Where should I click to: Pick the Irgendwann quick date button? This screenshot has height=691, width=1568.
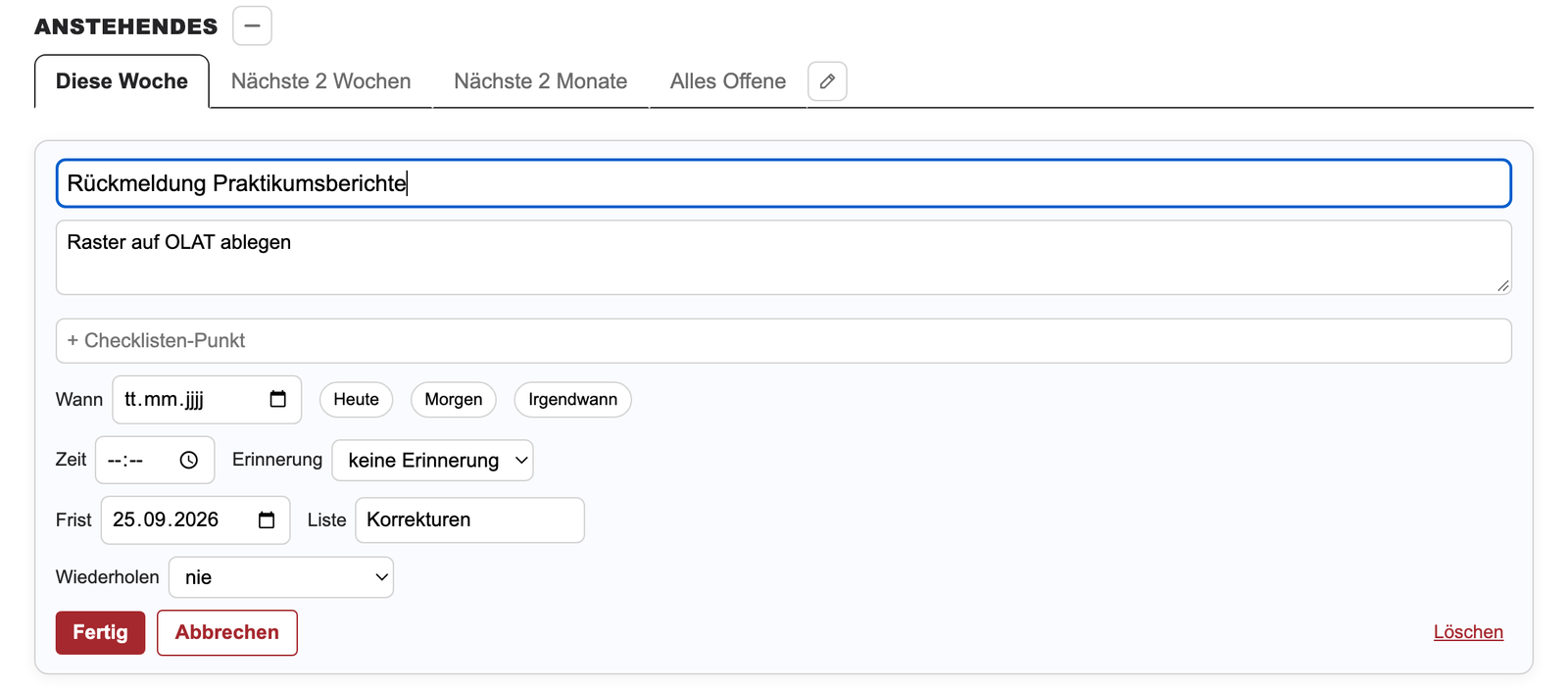click(572, 400)
